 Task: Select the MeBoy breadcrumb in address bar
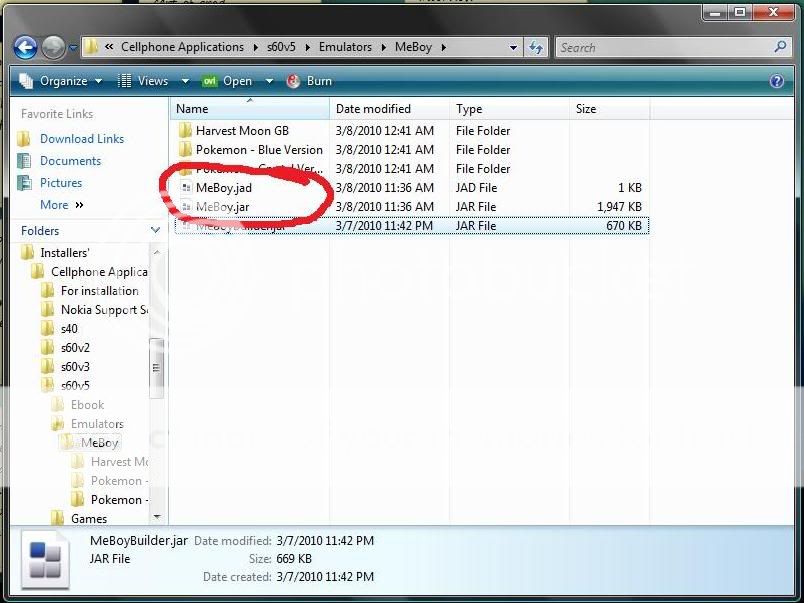413,47
